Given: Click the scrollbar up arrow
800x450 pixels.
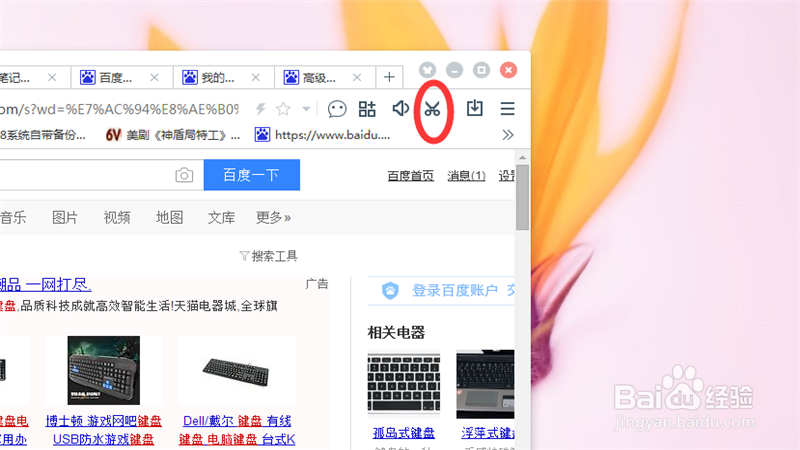Looking at the screenshot, I should click(x=522, y=158).
